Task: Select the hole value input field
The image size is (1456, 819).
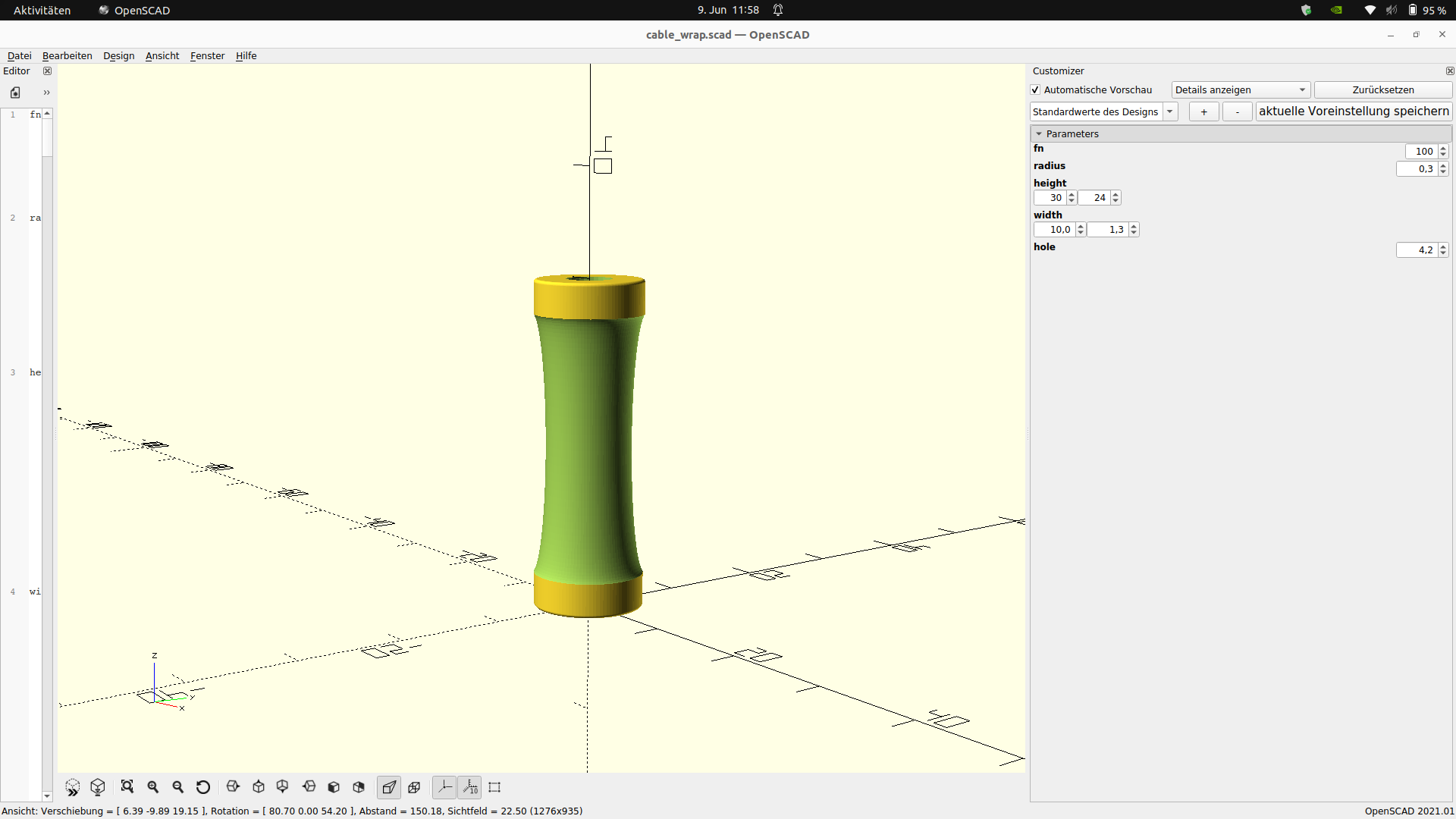Action: [x=1418, y=249]
